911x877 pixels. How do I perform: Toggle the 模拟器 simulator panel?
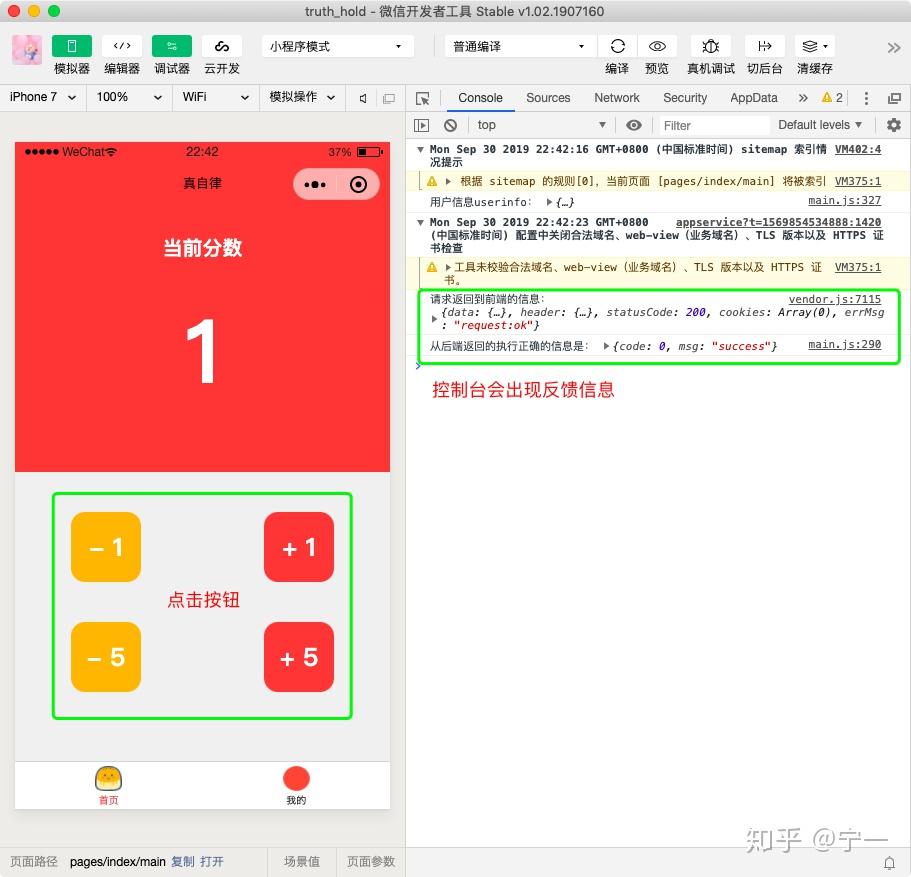coord(70,45)
